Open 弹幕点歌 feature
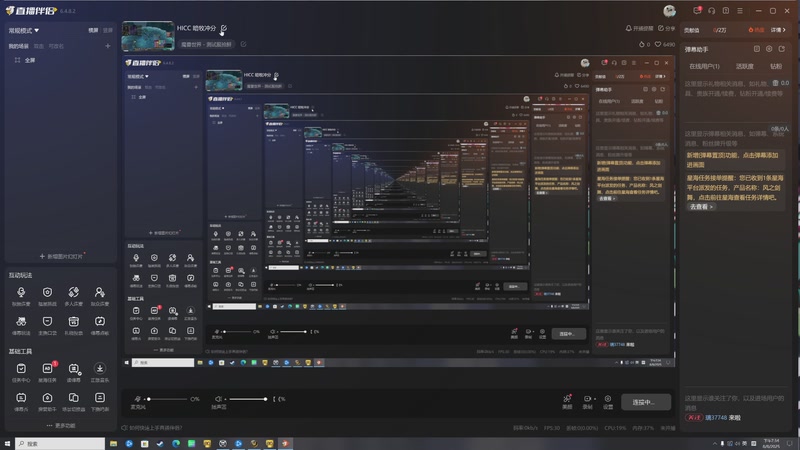The width and height of the screenshot is (800, 450). pyautogui.click(x=99, y=325)
